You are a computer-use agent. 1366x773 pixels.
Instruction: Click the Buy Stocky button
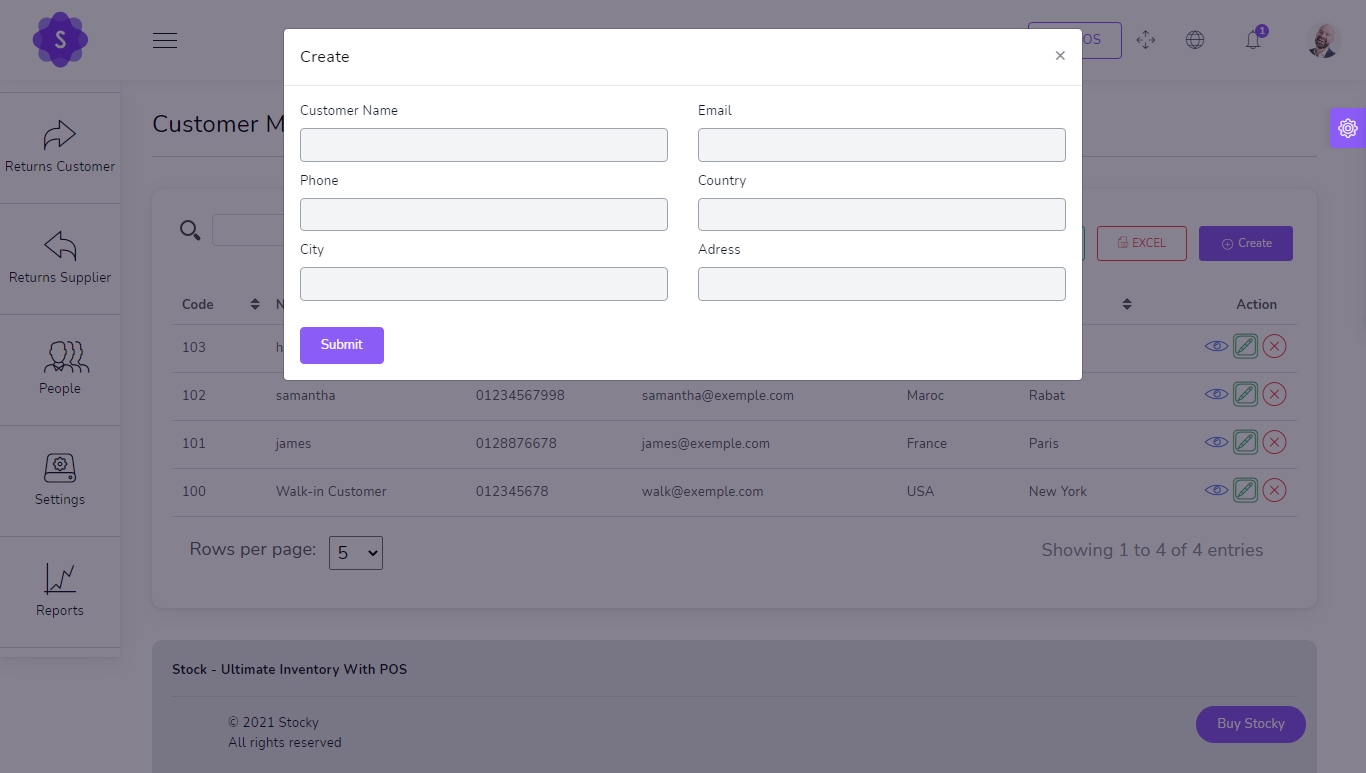click(x=1250, y=724)
